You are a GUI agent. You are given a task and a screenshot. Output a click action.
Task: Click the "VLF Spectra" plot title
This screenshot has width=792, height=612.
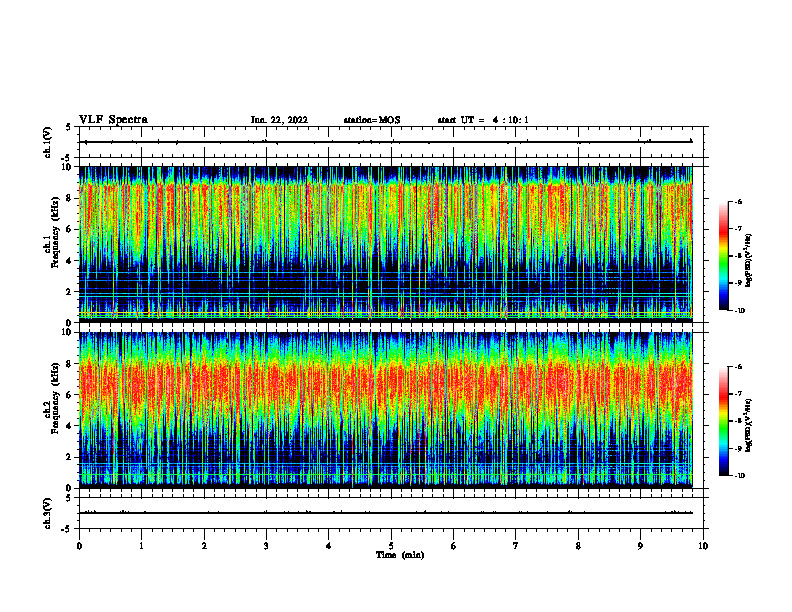(x=113, y=120)
